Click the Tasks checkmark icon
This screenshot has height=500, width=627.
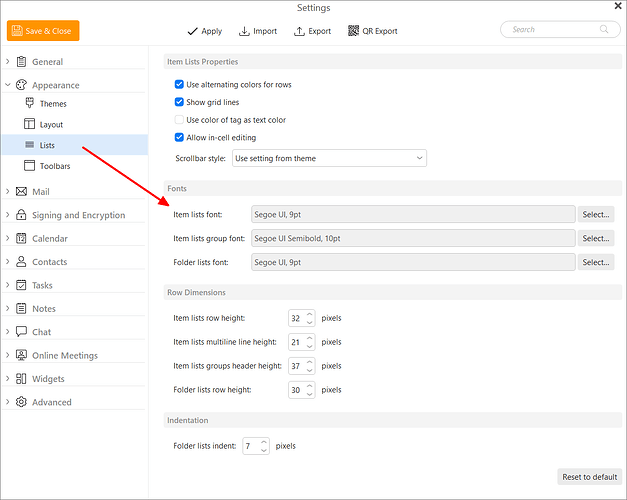point(21,285)
